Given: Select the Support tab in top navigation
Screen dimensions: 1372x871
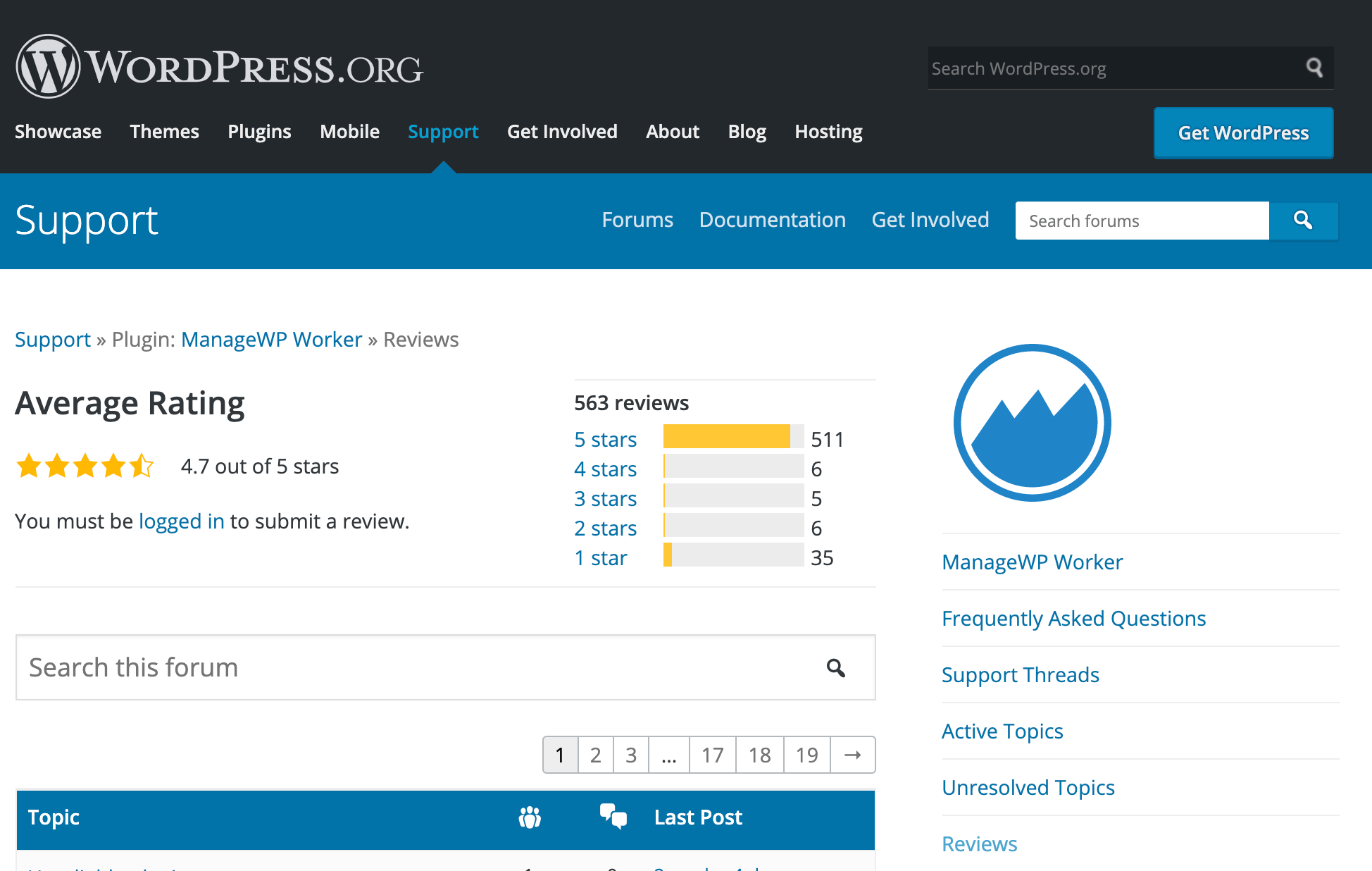Looking at the screenshot, I should point(443,132).
